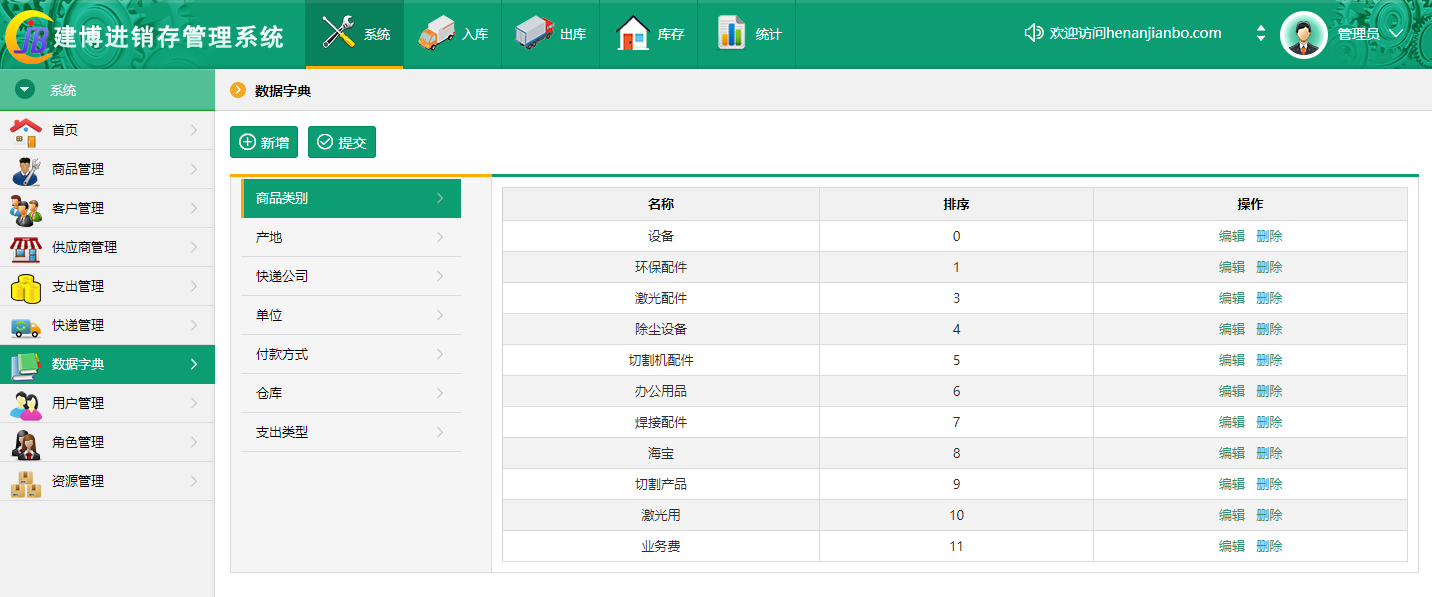1432x597 pixels.
Task: Open the 管理员 user dropdown arrow
Action: click(x=1397, y=34)
